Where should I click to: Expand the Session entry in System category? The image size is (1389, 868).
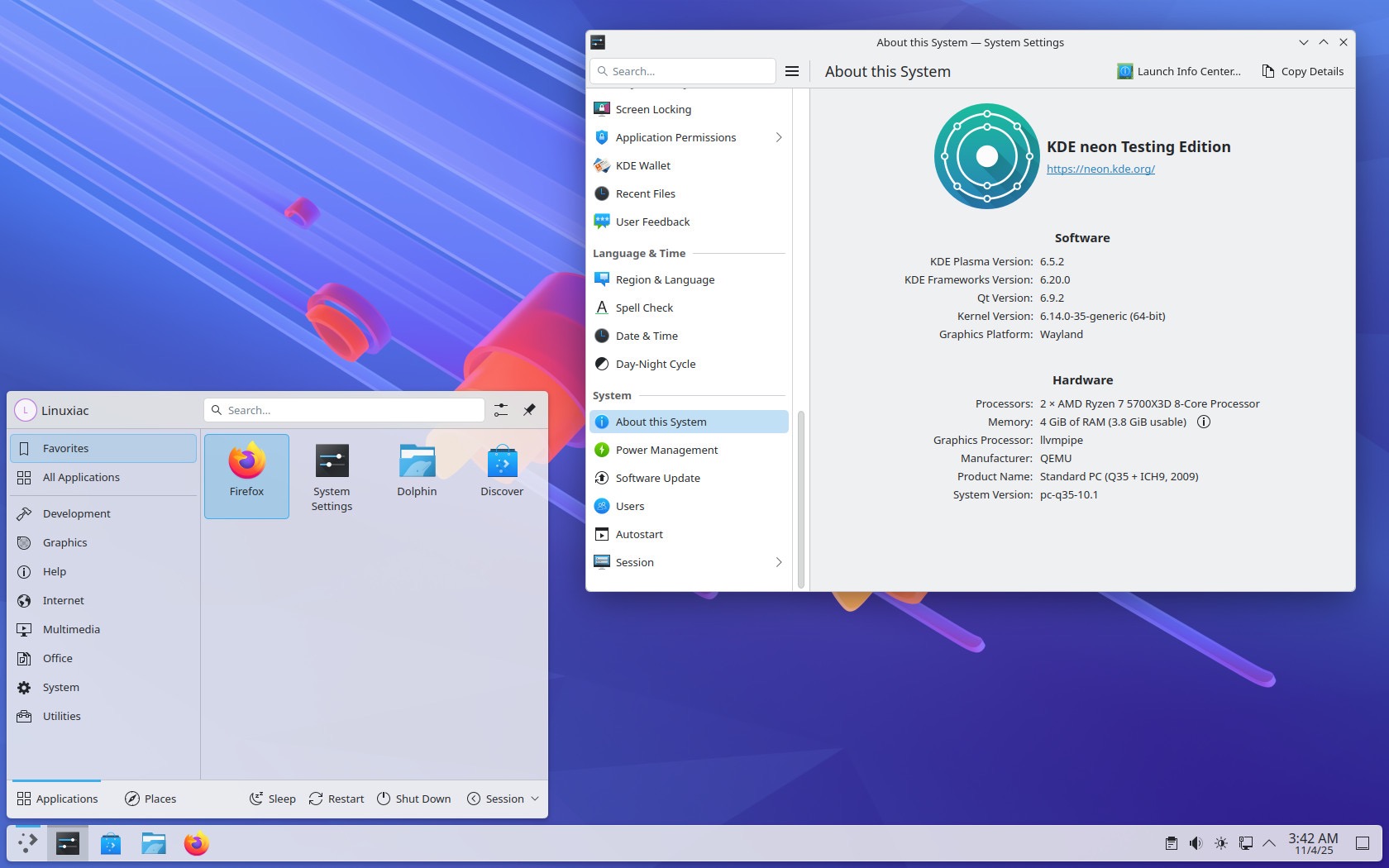pos(778,562)
